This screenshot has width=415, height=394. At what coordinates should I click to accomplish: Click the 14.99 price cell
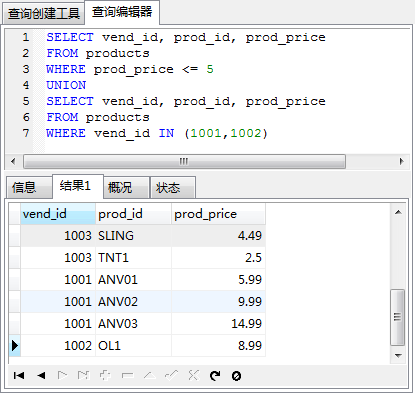pyautogui.click(x=218, y=324)
